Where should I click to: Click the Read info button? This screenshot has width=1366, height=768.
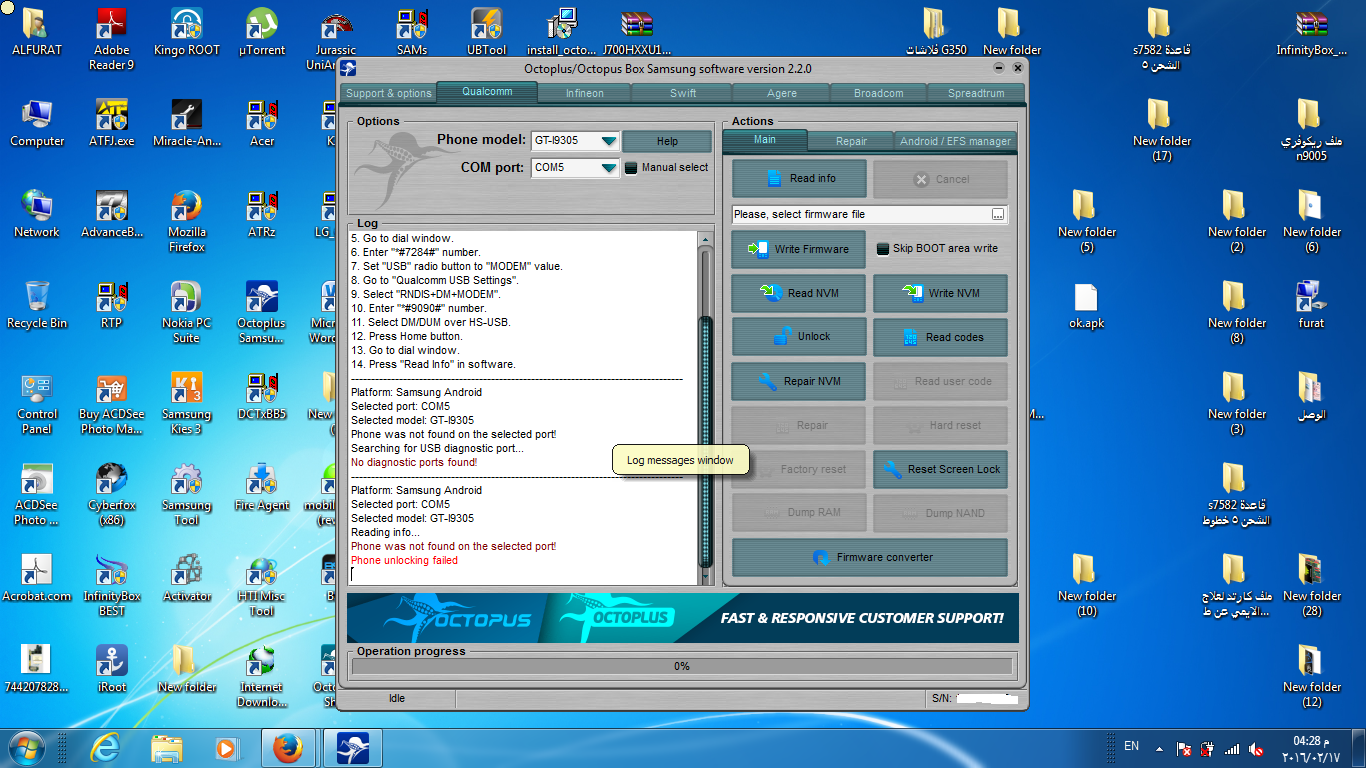[799, 179]
